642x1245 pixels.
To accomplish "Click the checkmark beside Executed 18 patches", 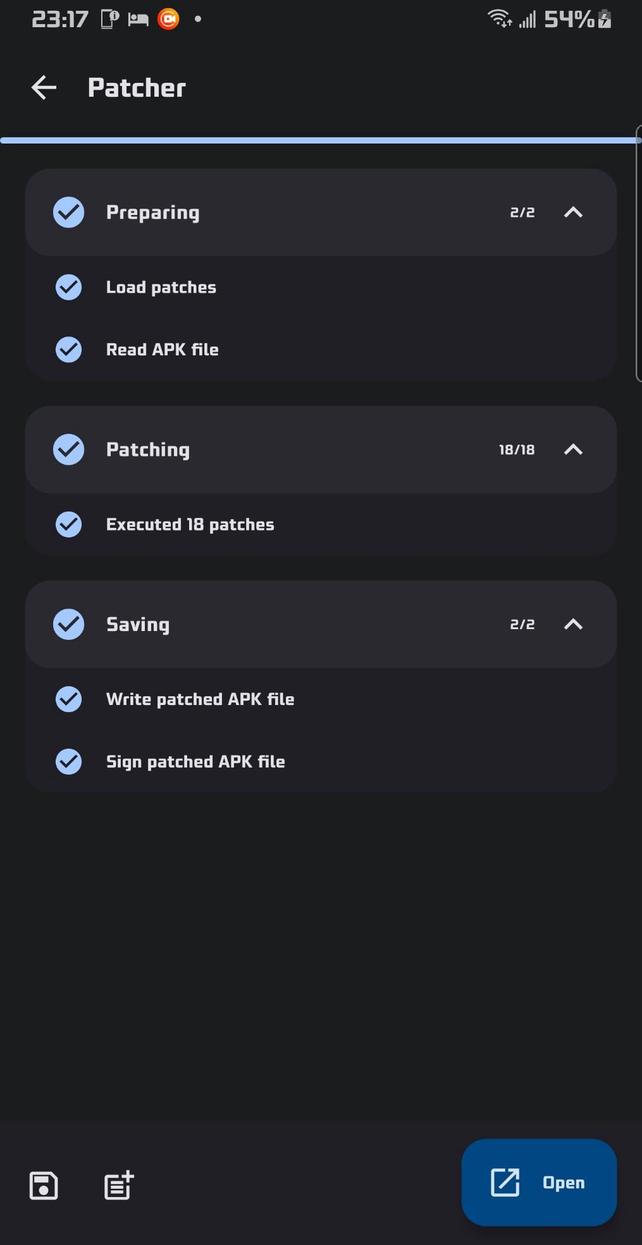I will 68,524.
